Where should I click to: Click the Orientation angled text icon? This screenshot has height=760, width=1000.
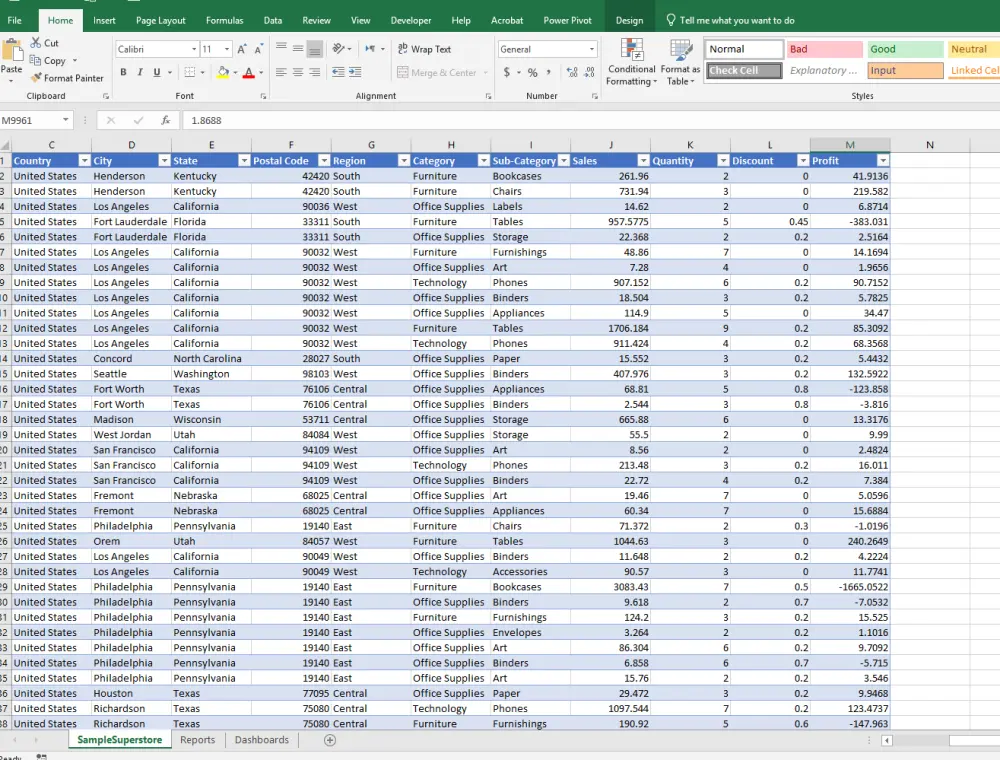tap(339, 48)
